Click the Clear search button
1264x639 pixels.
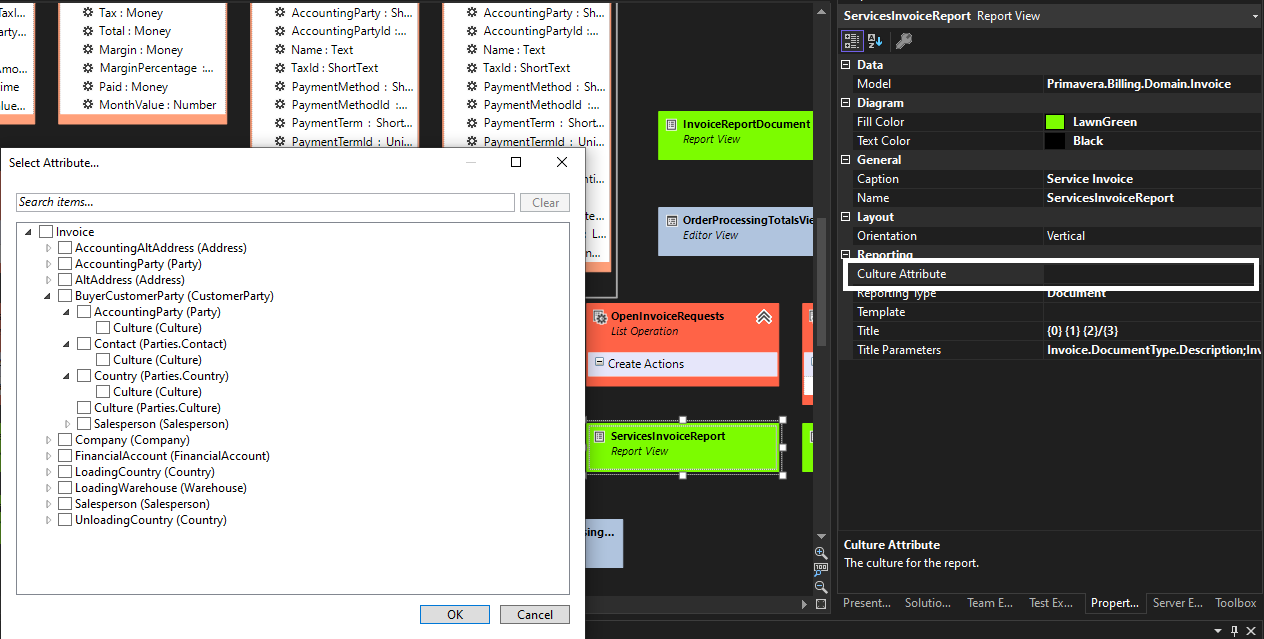pyautogui.click(x=546, y=203)
